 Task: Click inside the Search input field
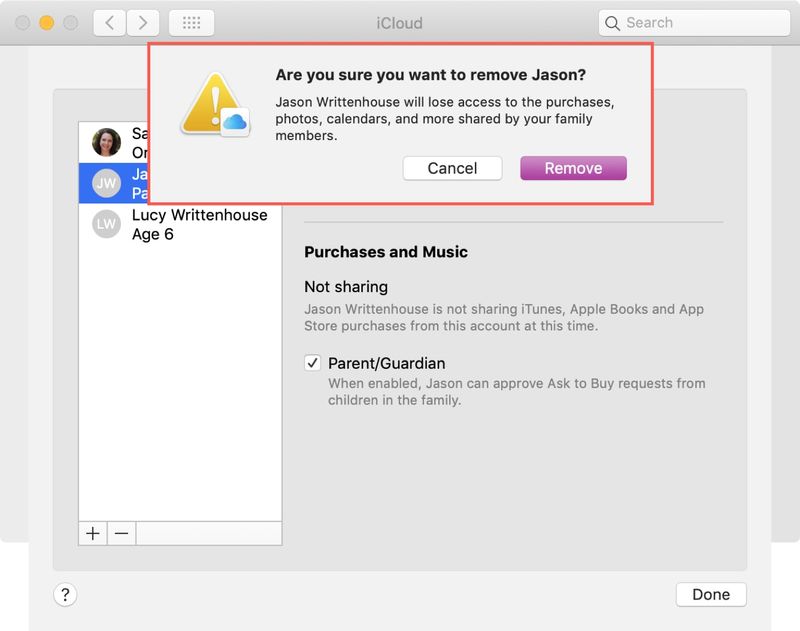(x=694, y=23)
